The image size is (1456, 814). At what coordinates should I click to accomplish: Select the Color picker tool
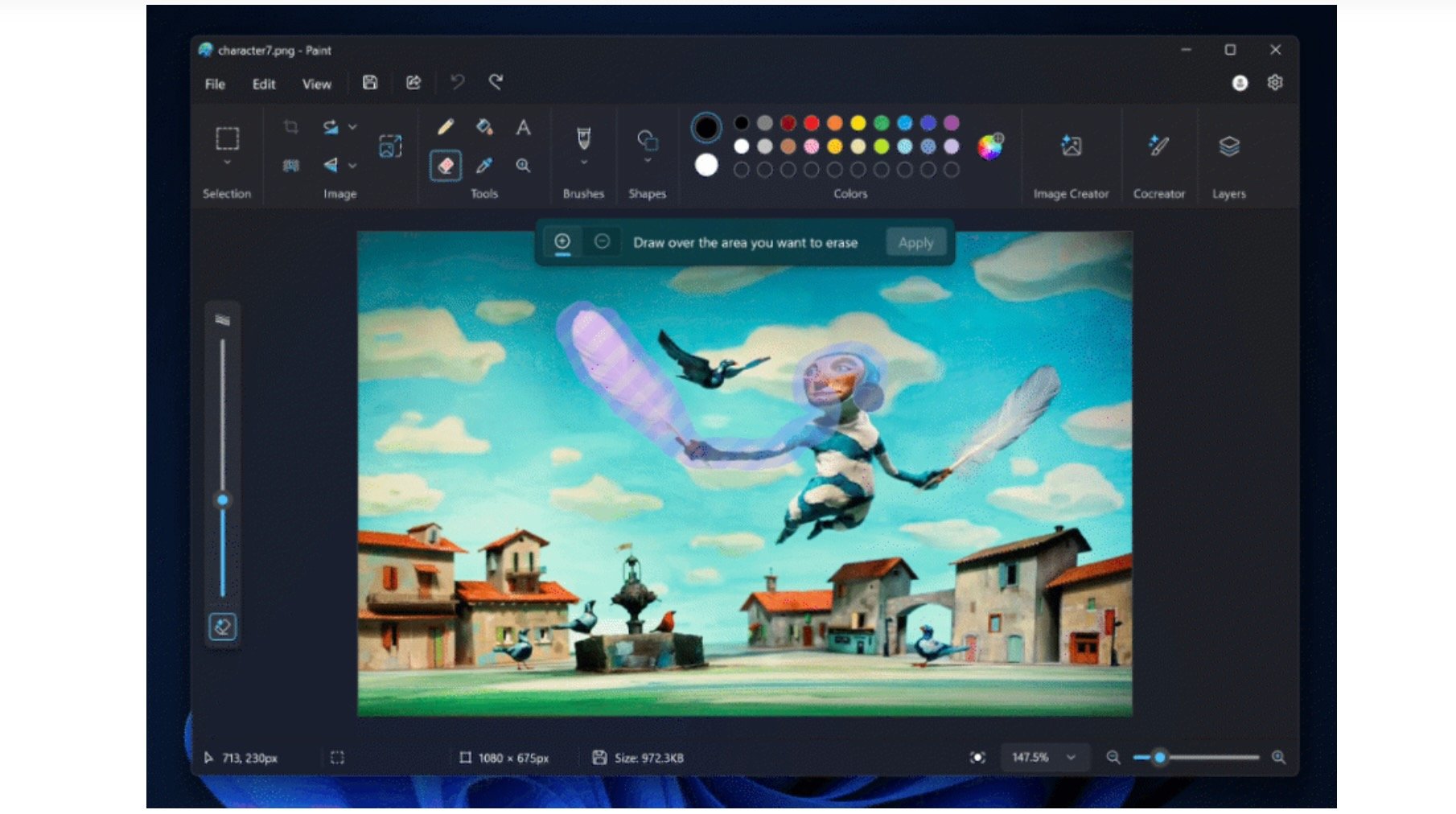tap(485, 166)
